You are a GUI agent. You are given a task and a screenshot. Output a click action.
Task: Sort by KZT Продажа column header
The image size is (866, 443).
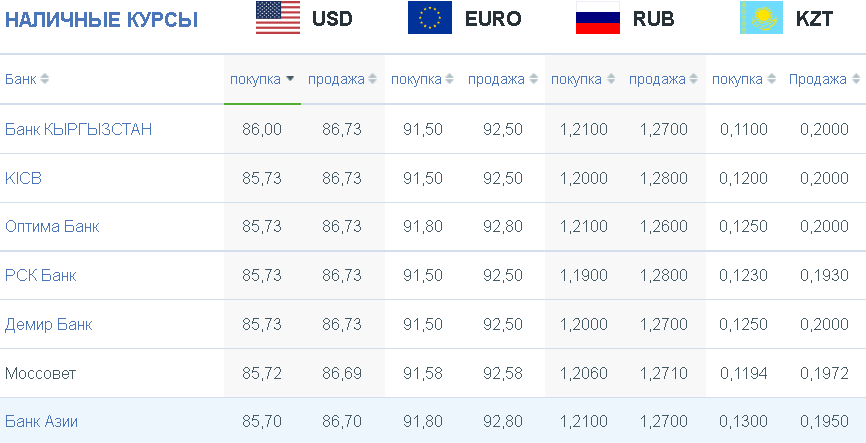click(x=824, y=80)
